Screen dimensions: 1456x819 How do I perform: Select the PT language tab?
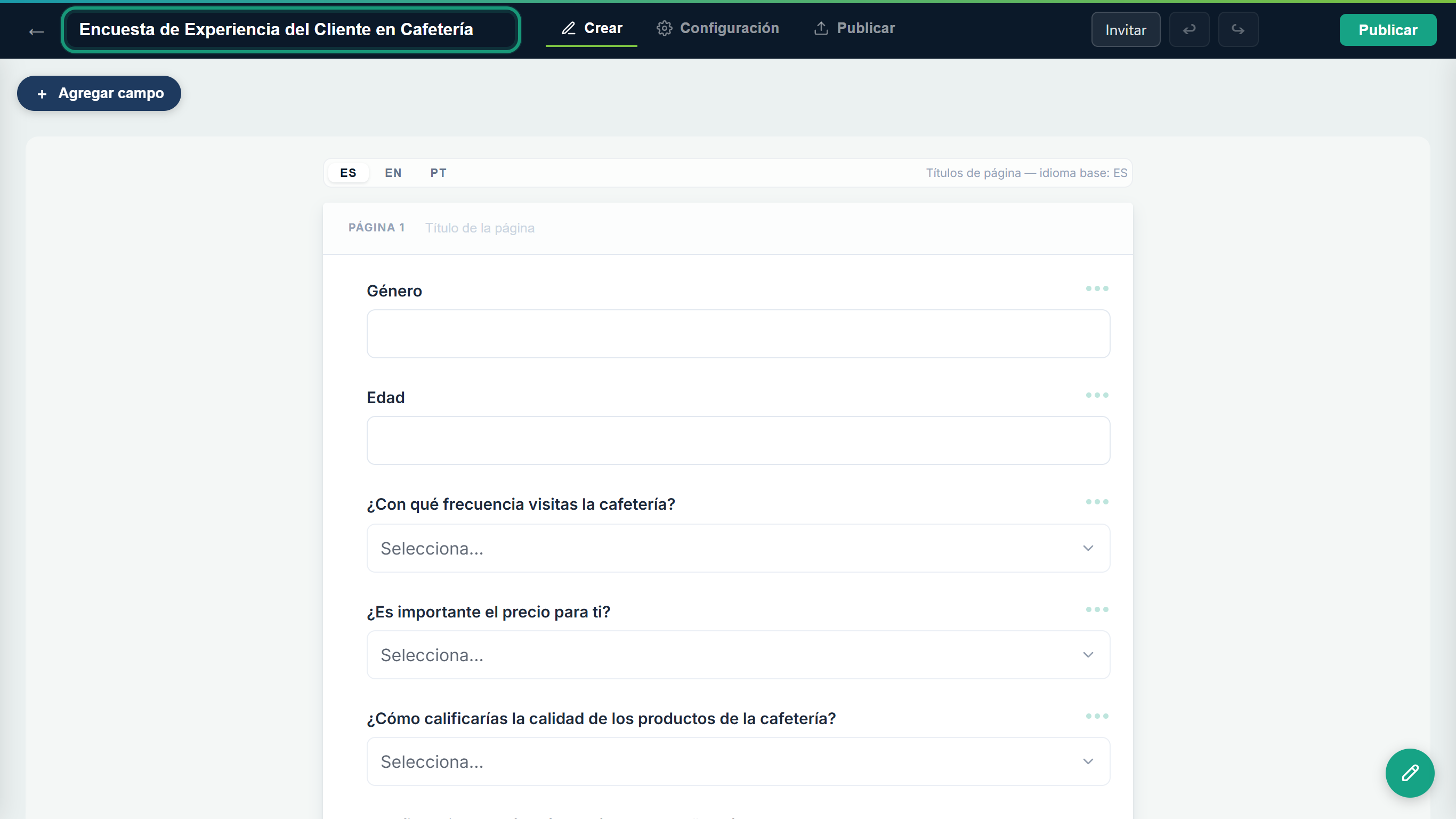438,173
